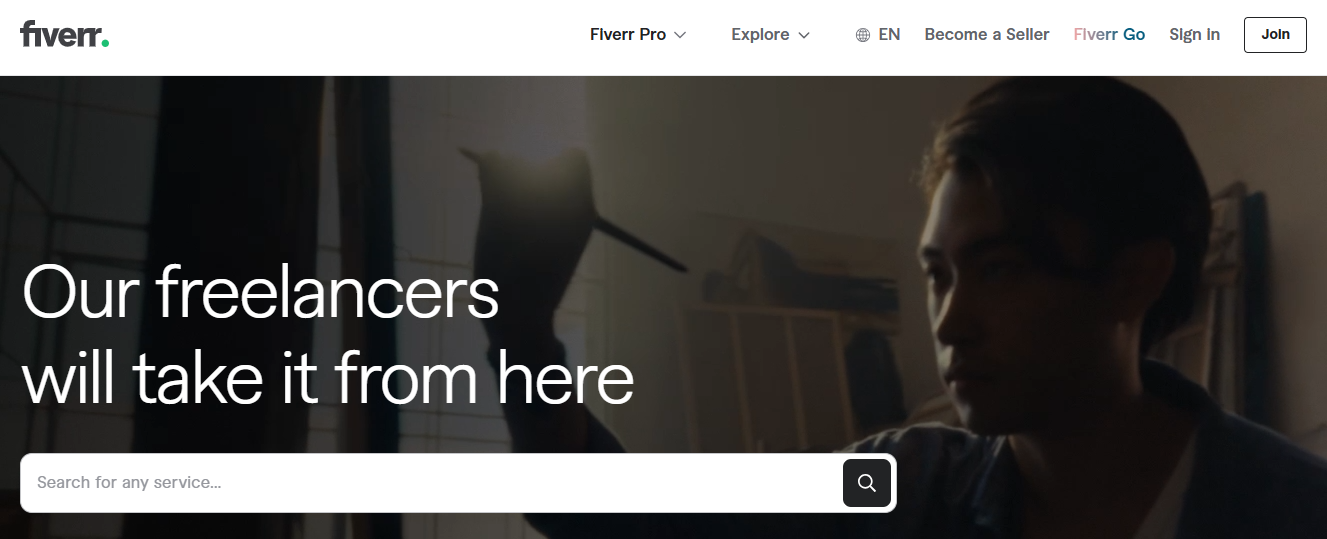Open the Explore menu label
This screenshot has width=1327, height=539.
click(760, 34)
